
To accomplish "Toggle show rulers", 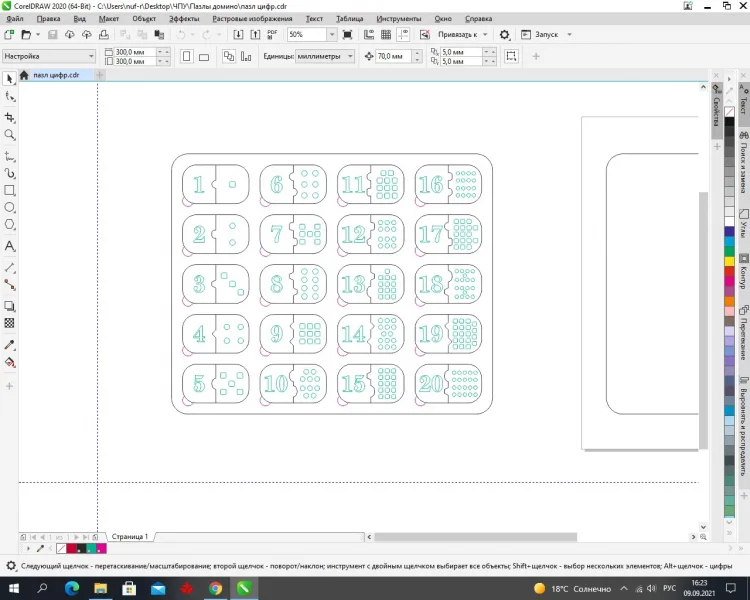I will point(369,34).
